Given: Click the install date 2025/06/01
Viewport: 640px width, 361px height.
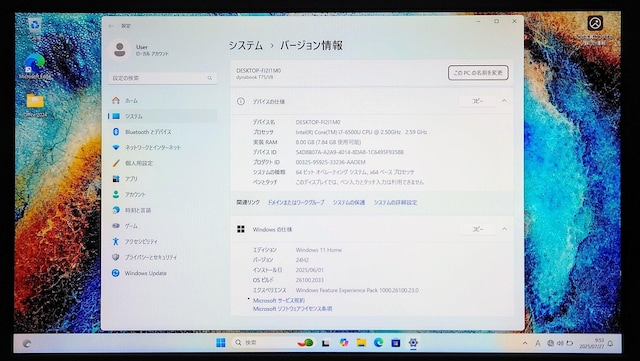Looking at the screenshot, I should pyautogui.click(x=309, y=270).
